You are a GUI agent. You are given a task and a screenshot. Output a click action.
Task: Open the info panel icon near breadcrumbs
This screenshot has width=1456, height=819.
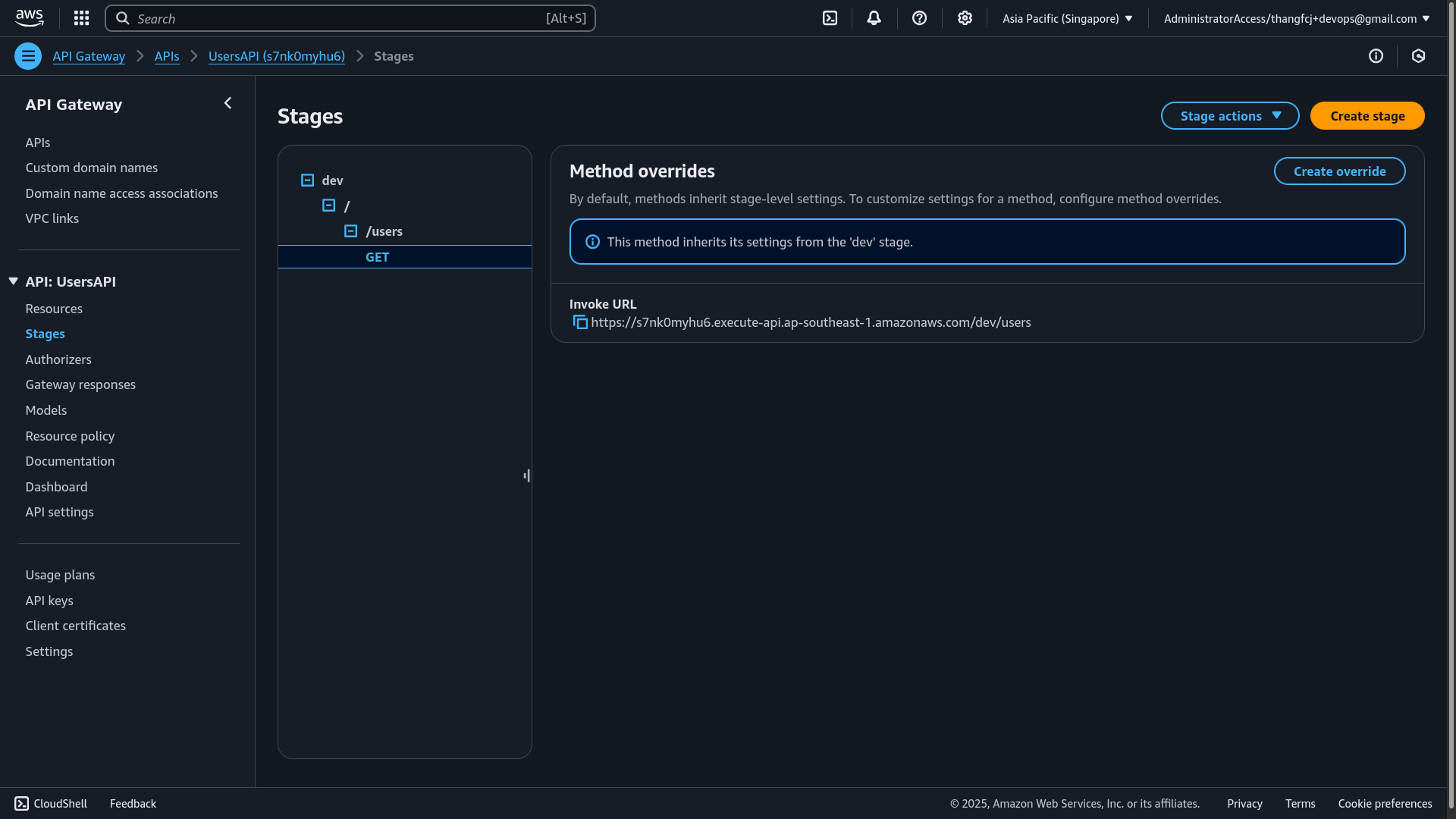tap(1376, 56)
